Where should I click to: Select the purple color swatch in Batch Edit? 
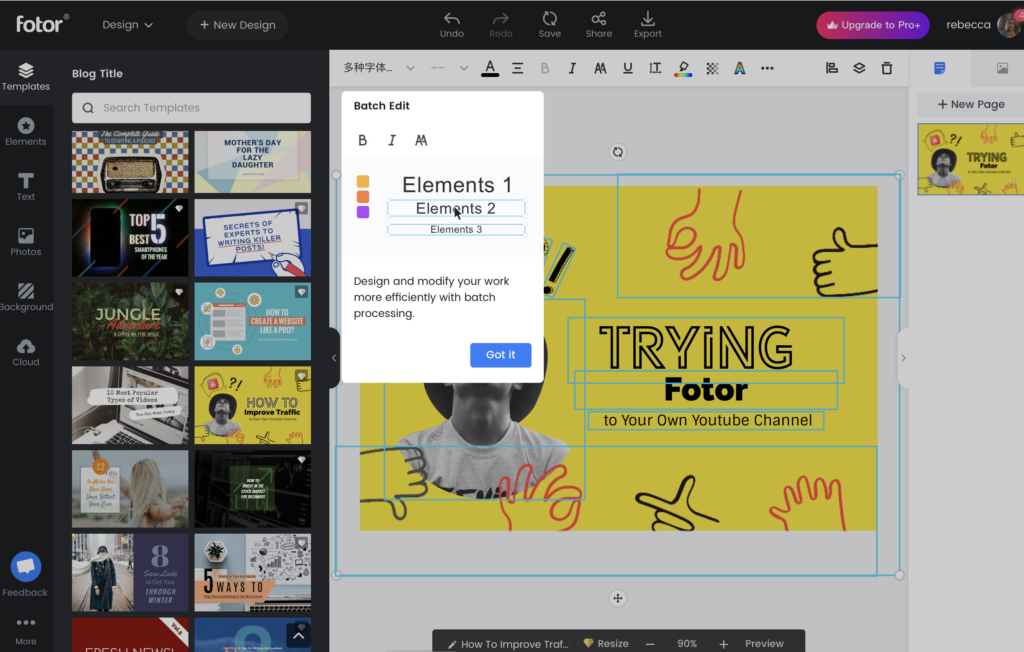point(363,212)
